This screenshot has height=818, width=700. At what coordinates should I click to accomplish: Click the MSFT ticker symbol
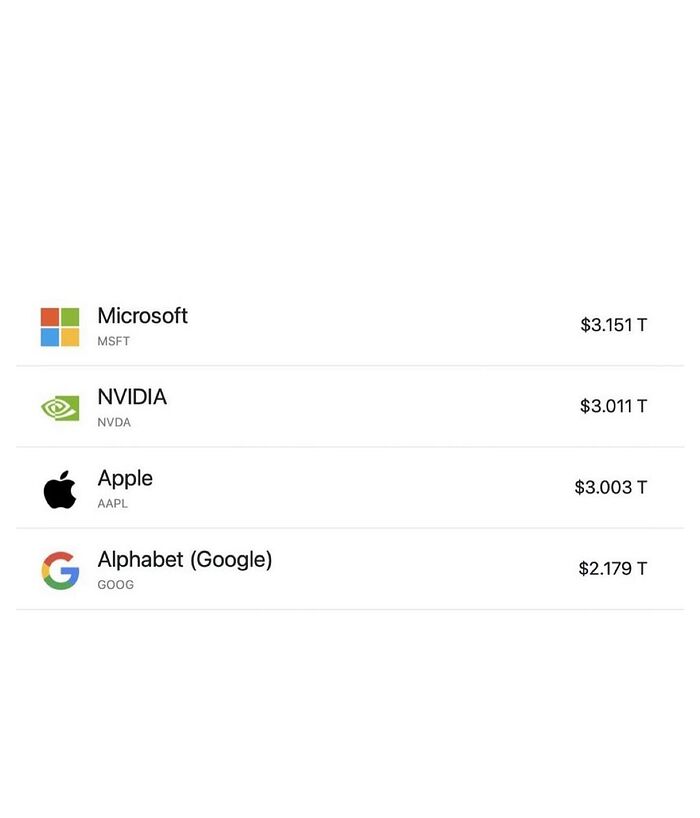pos(113,341)
